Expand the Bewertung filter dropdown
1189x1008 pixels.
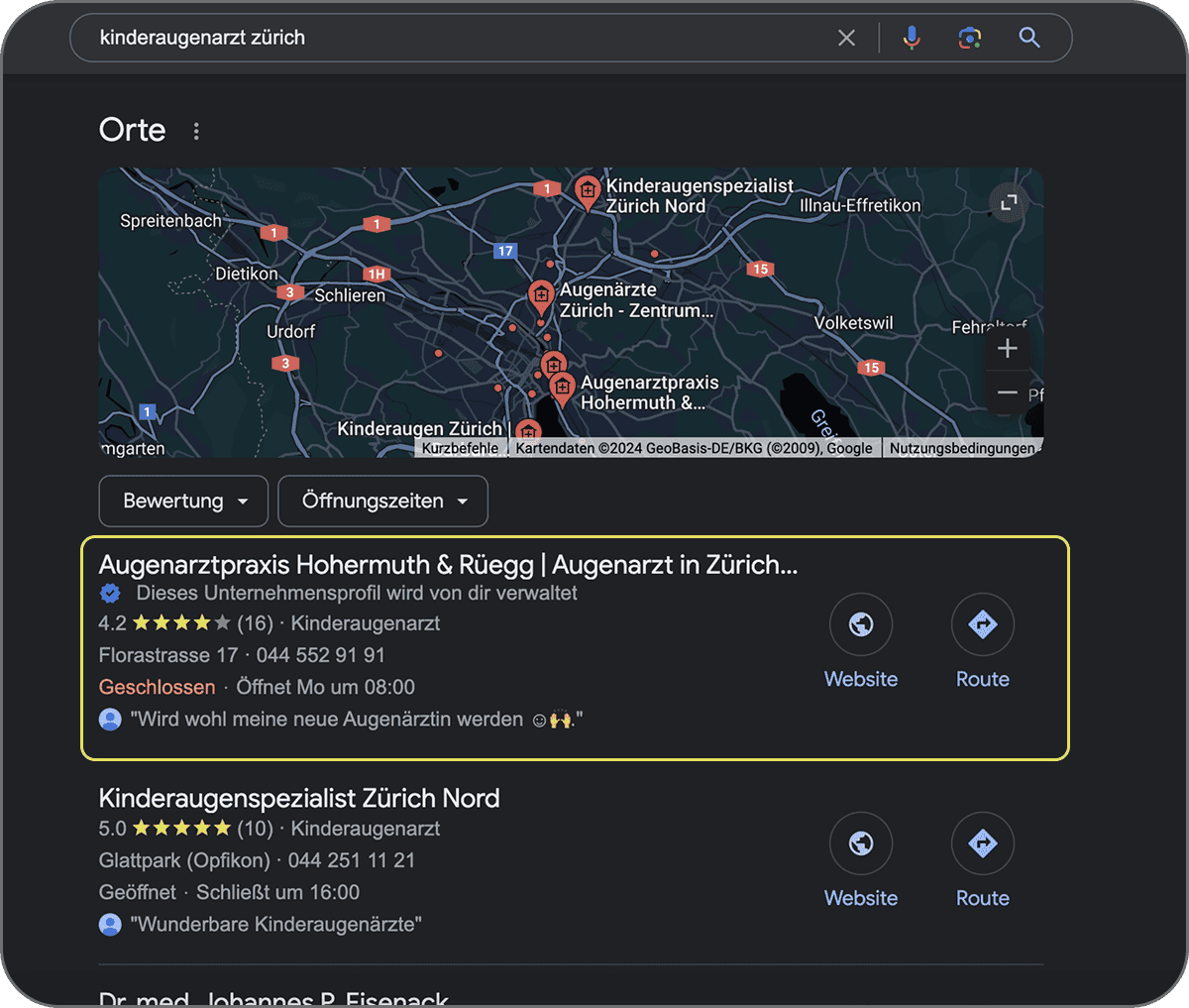(x=183, y=502)
